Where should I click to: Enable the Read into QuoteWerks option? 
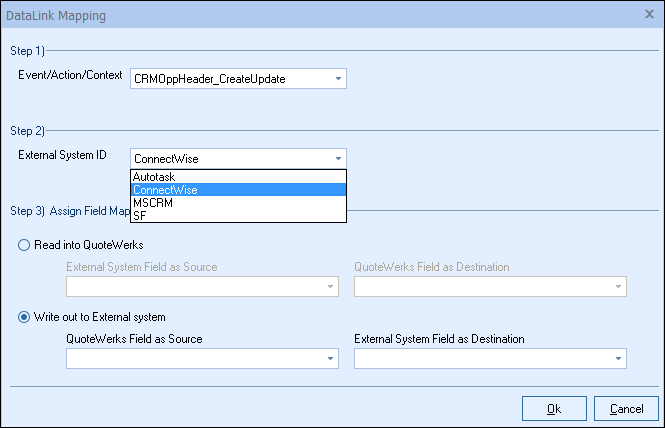pos(24,245)
